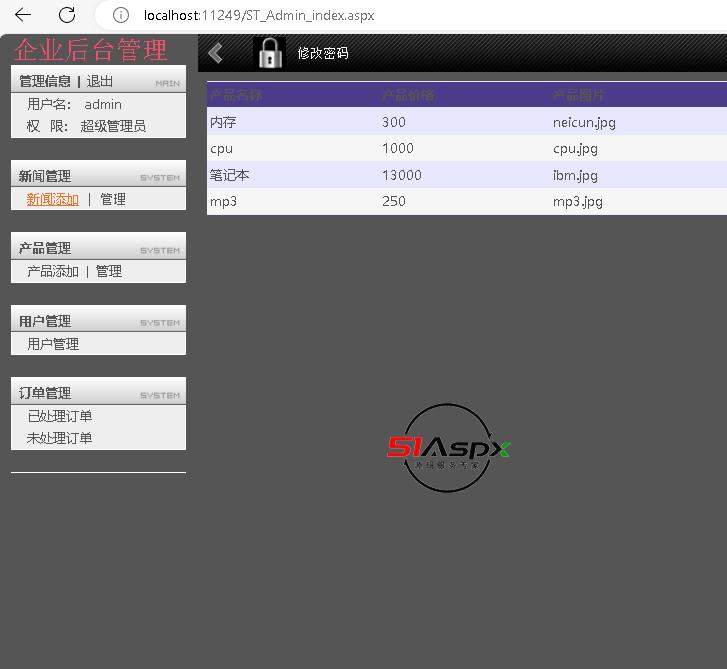727x669 pixels.
Task: Open 管理 under the 新闻管理 section
Action: click(x=113, y=199)
